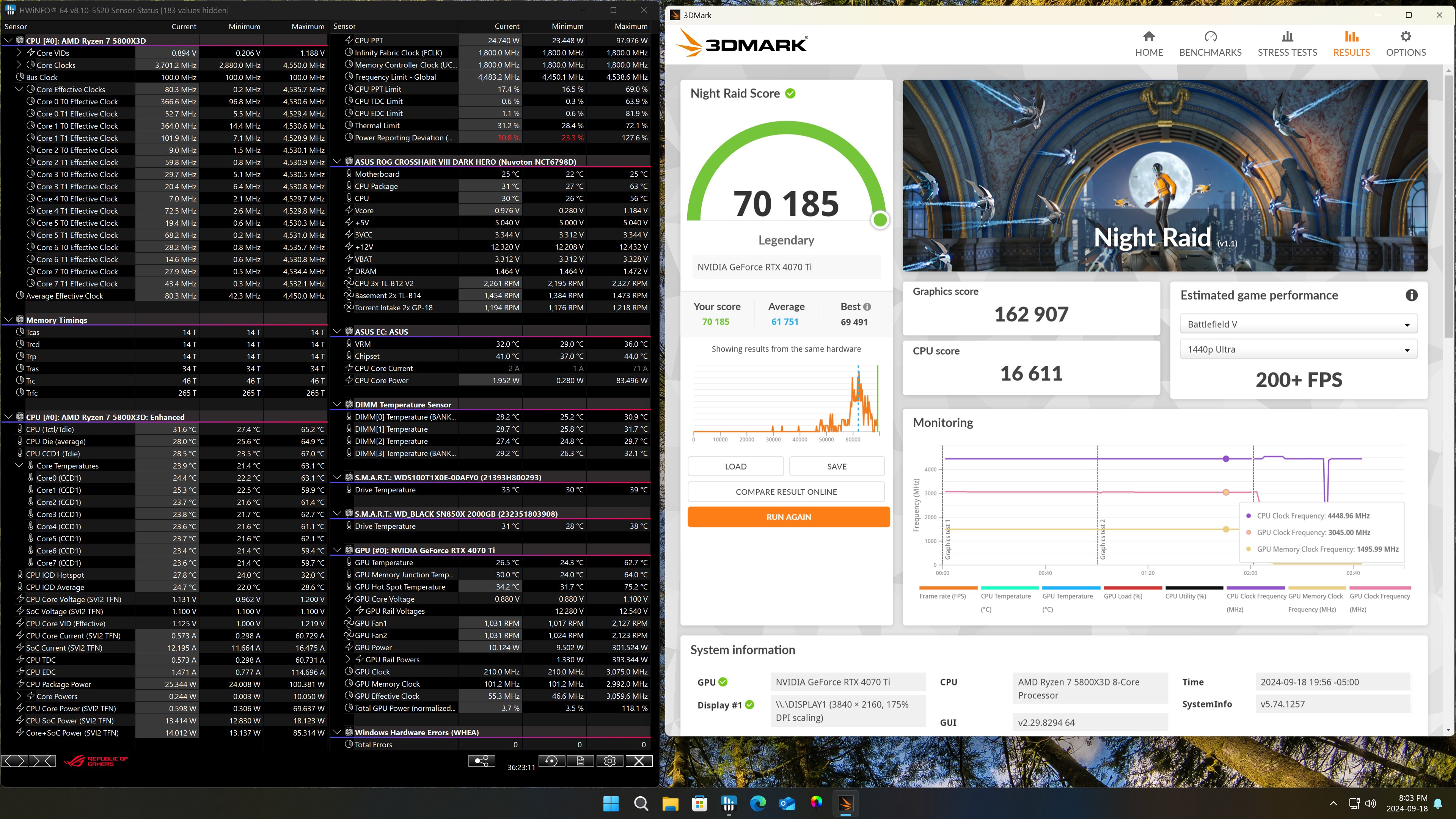Toggle Frame rate (FPS) chart legend

click(x=948, y=593)
